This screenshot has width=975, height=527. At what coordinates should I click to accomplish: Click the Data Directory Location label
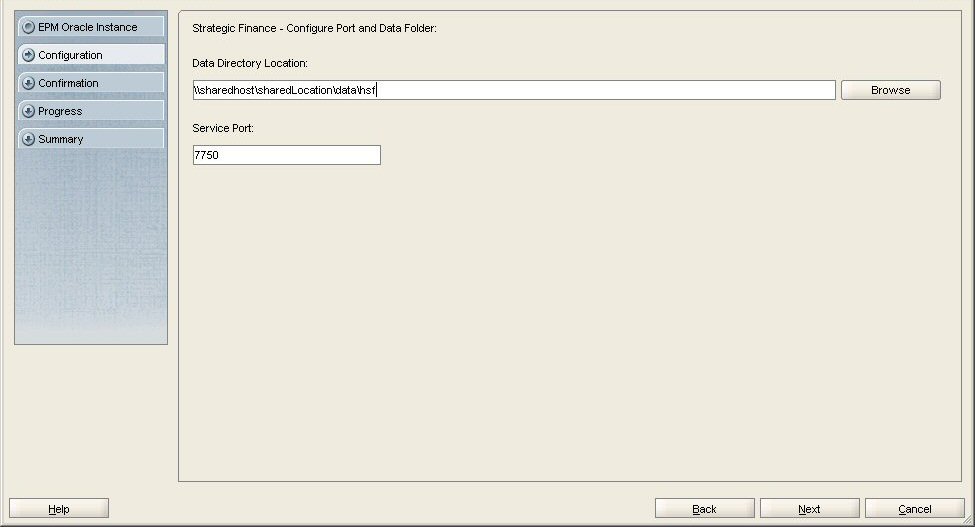click(x=250, y=63)
